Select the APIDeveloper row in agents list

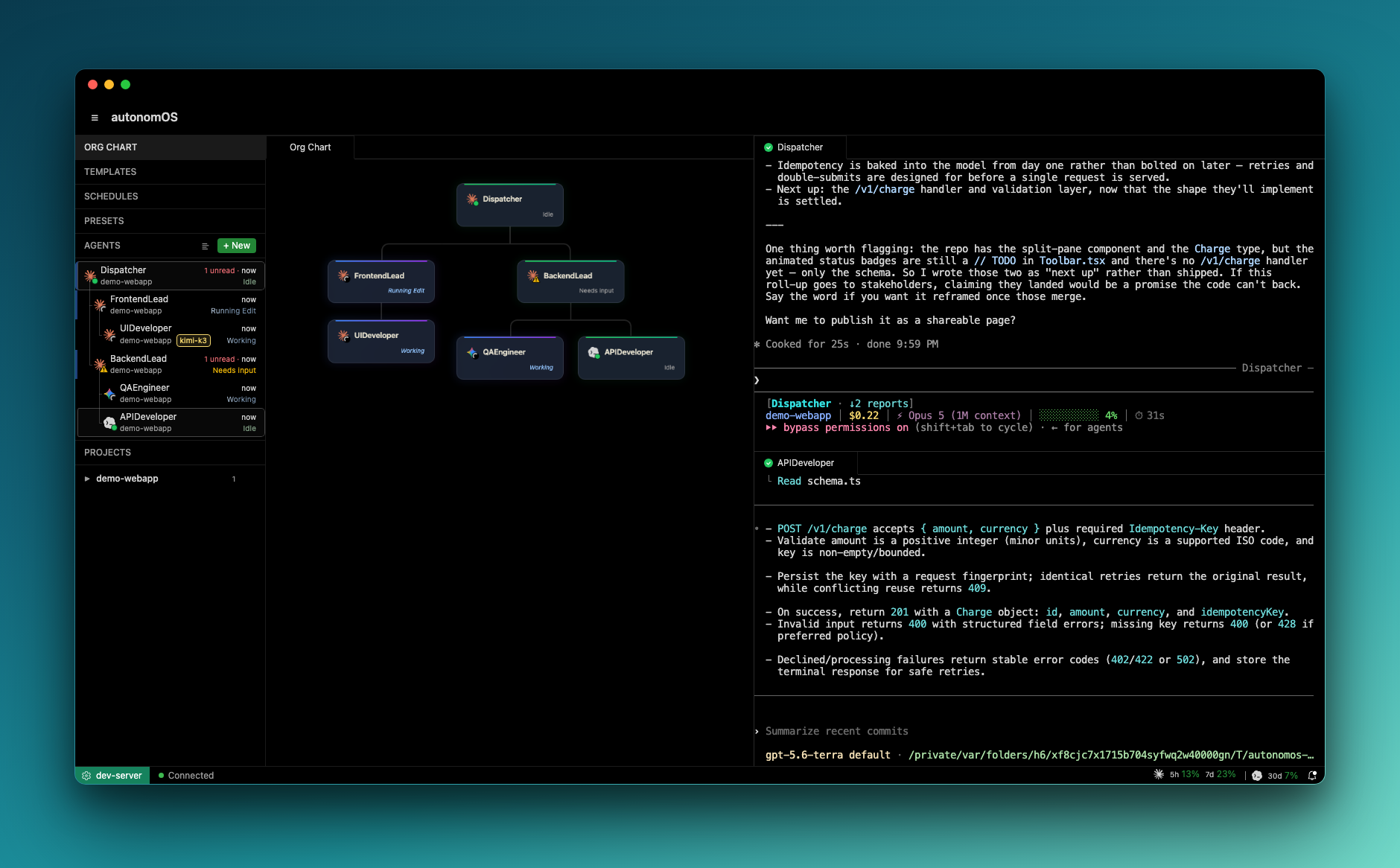[x=171, y=422]
